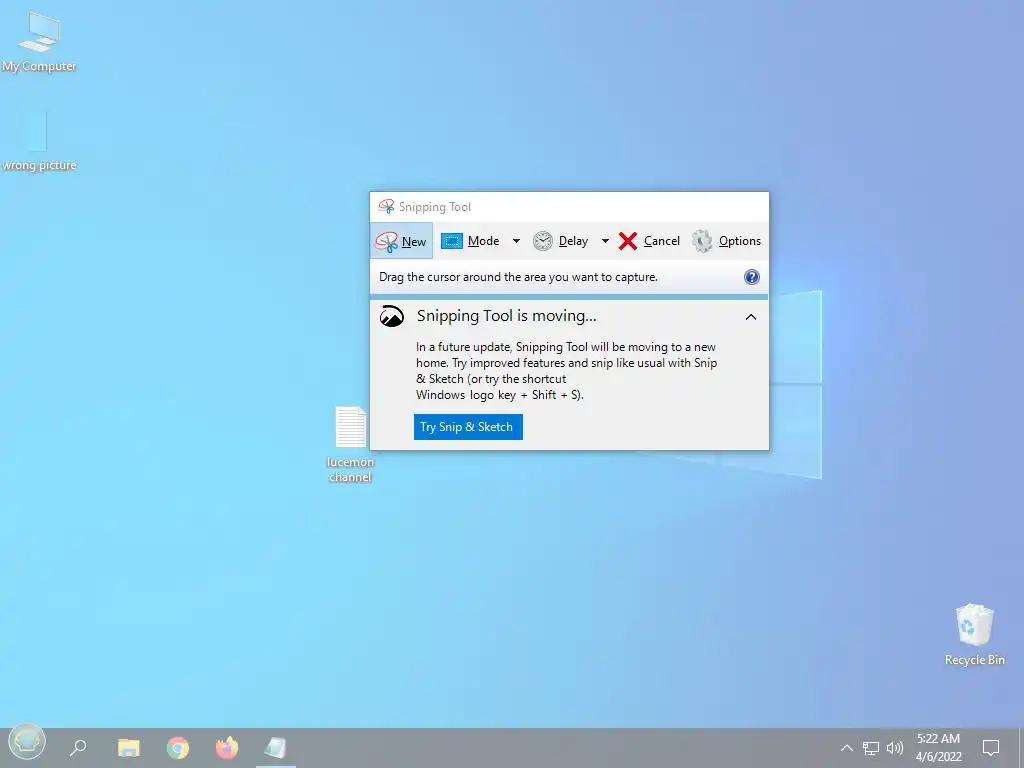Click the Snip & Sketch logo icon
The height and width of the screenshot is (768, 1024).
[x=392, y=316]
